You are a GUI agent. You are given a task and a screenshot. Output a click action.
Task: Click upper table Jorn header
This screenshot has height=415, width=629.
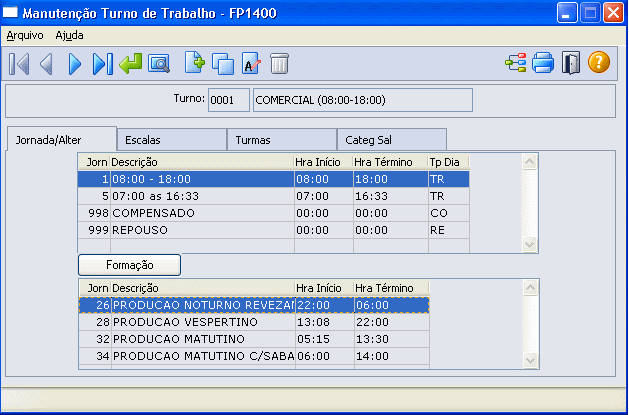95,162
